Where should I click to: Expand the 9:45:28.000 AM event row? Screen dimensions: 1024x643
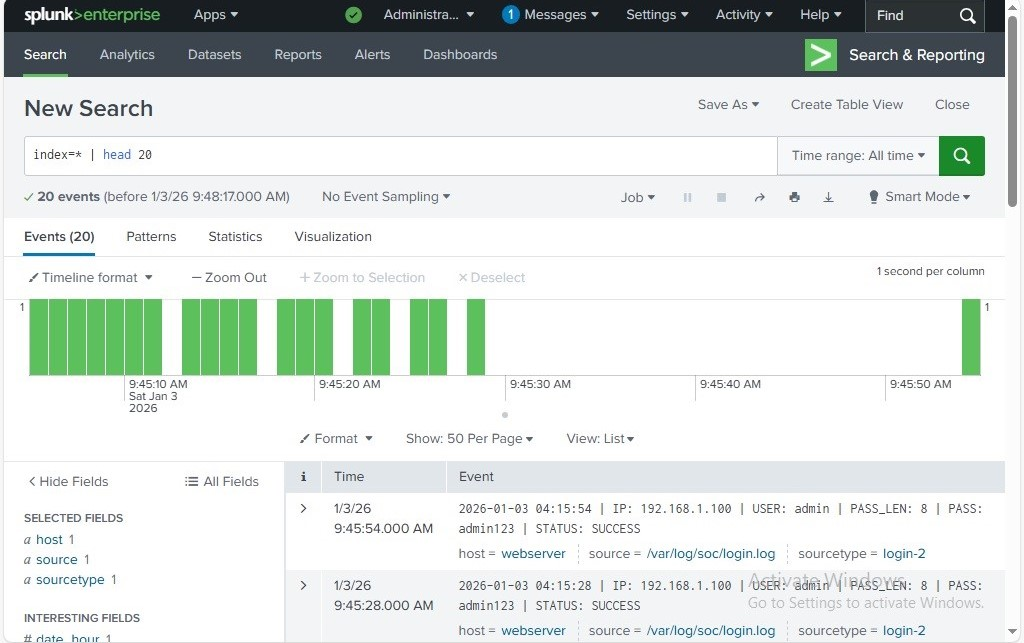click(303, 586)
